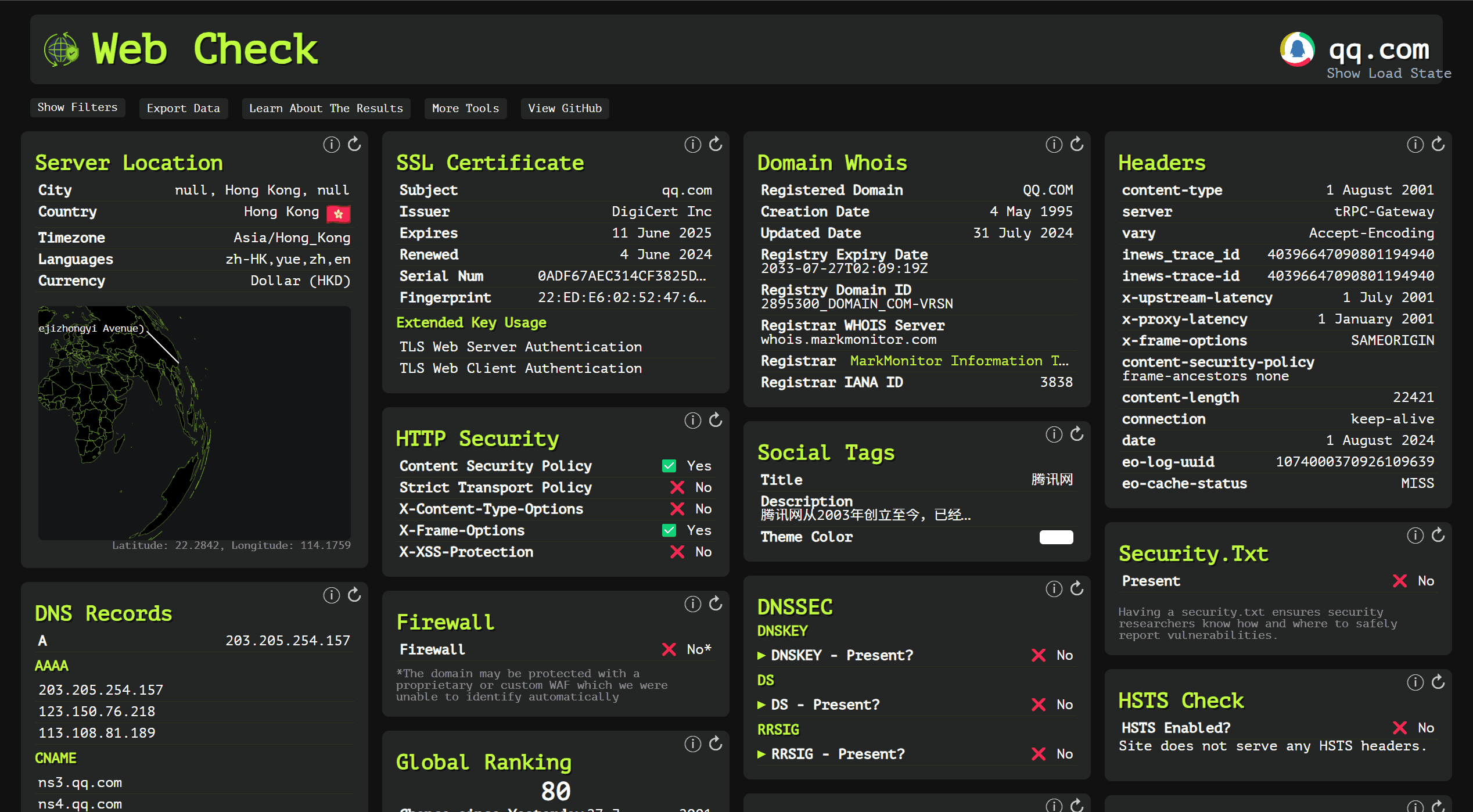Click the Content Security Policy checkmark
Viewport: 1473px width, 812px height.
(x=669, y=466)
